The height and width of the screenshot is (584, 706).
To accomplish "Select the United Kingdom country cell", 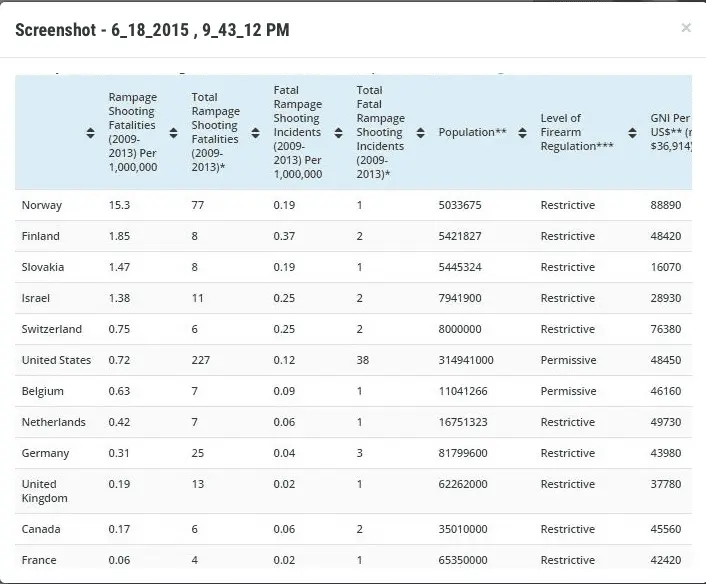I will pos(45,491).
